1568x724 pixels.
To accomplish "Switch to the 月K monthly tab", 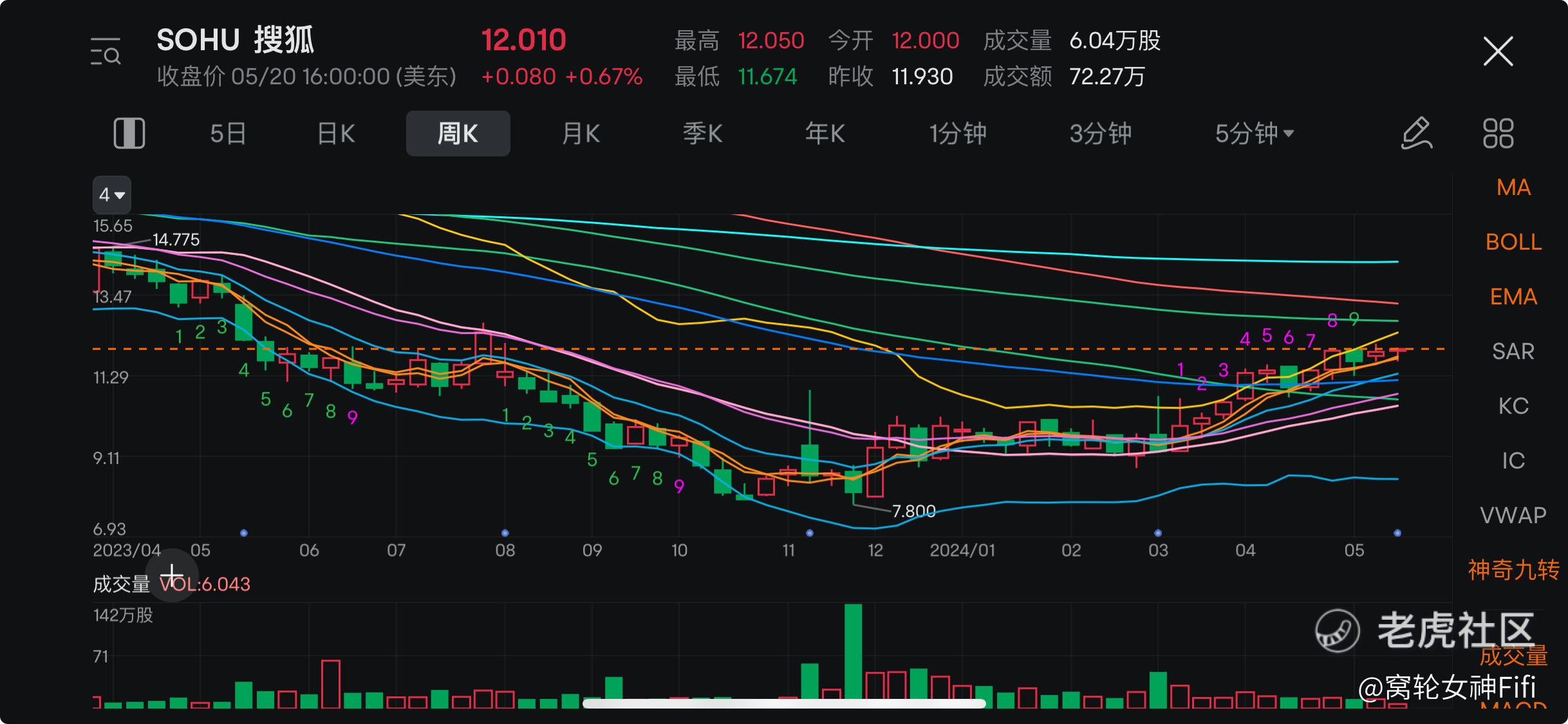I will [581, 133].
